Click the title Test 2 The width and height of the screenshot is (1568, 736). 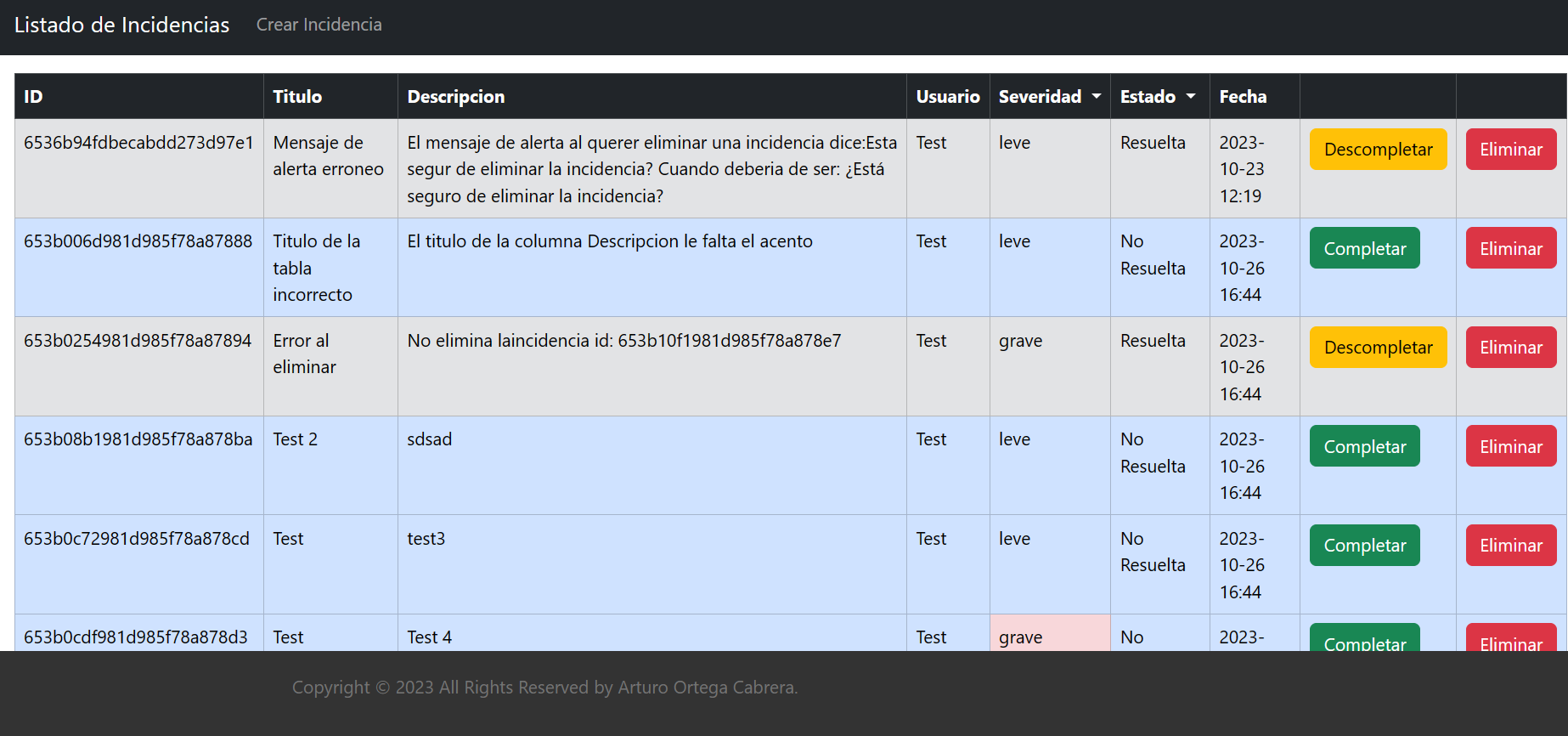(295, 439)
